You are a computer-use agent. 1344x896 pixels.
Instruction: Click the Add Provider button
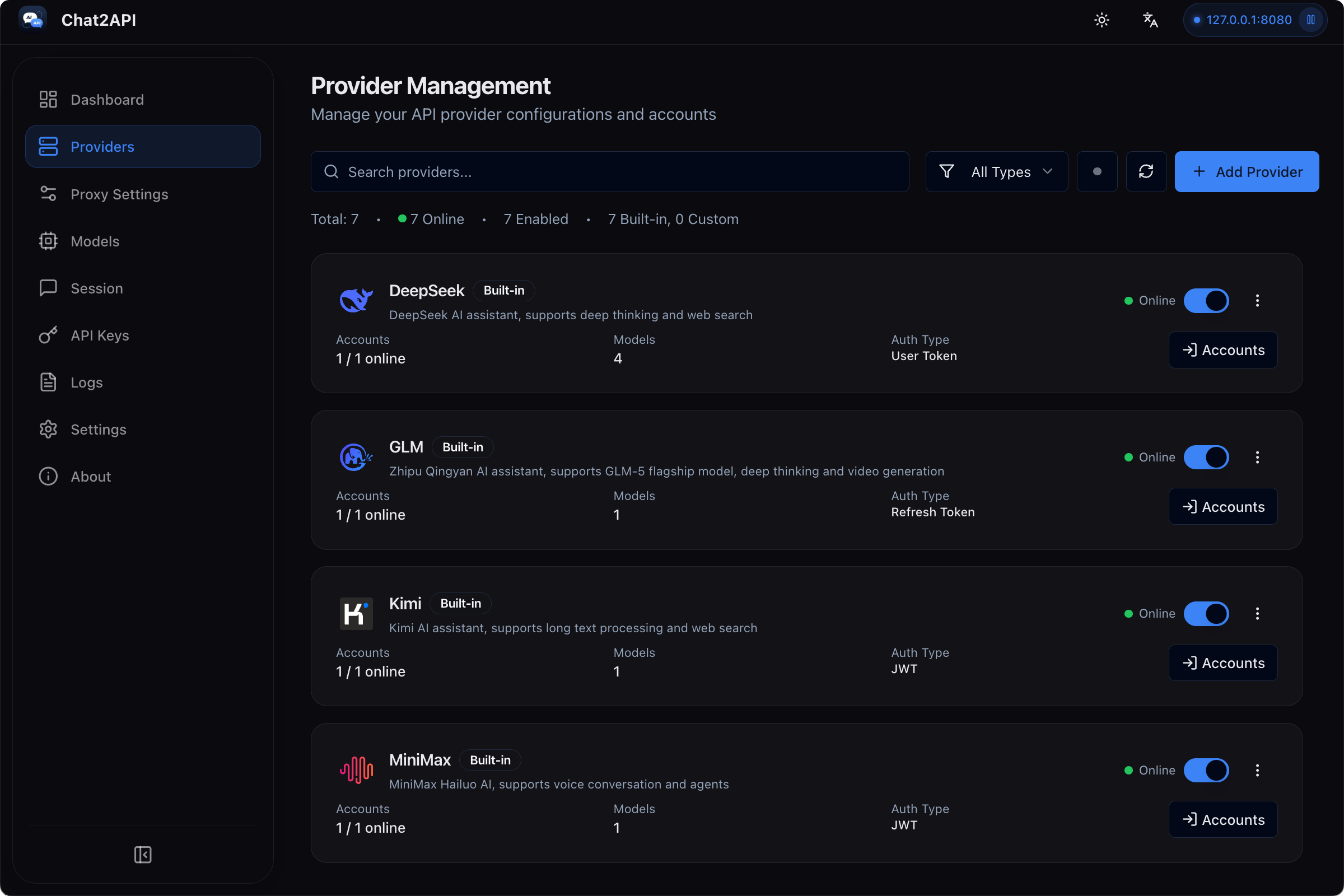click(1247, 171)
